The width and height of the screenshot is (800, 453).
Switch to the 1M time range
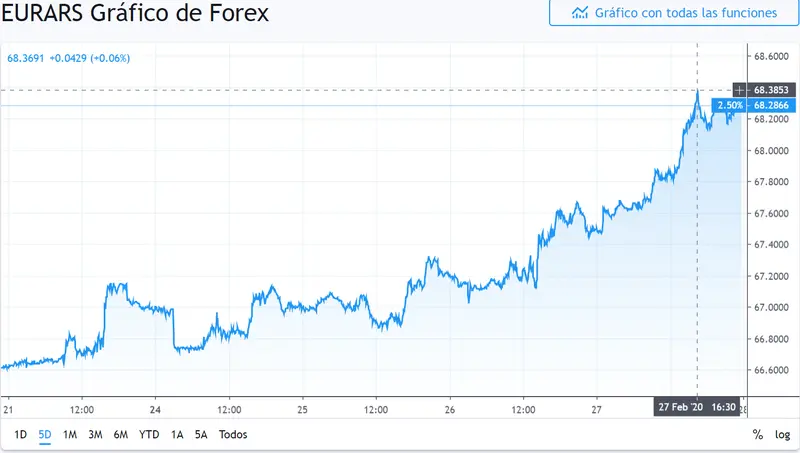click(70, 435)
